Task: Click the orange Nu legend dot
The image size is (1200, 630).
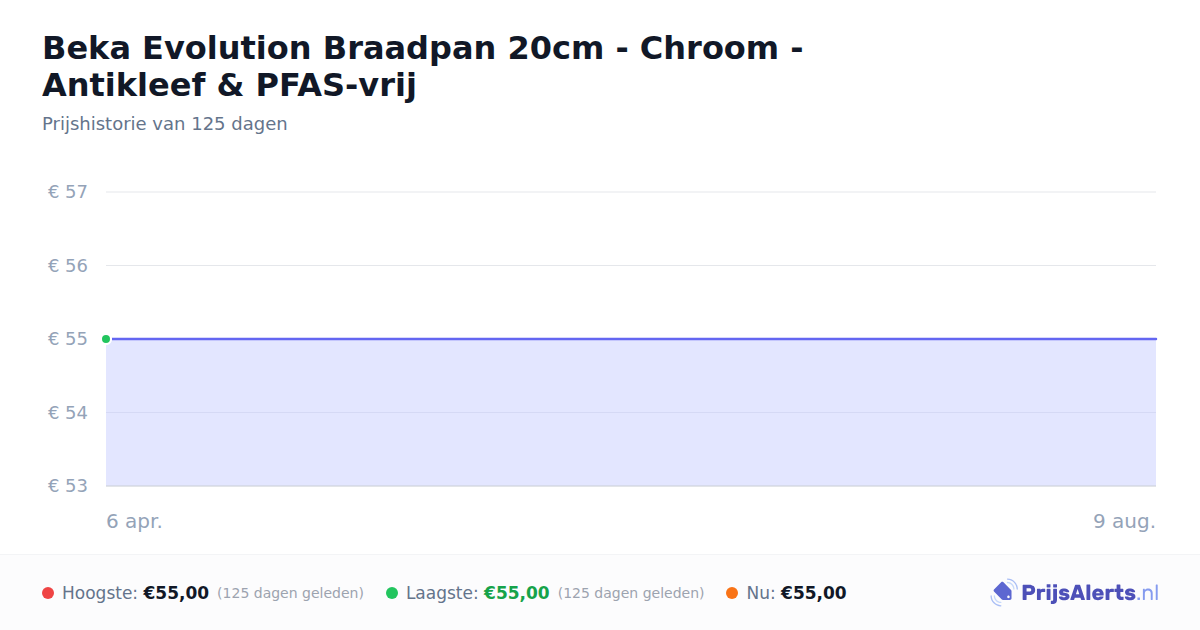Action: (732, 593)
